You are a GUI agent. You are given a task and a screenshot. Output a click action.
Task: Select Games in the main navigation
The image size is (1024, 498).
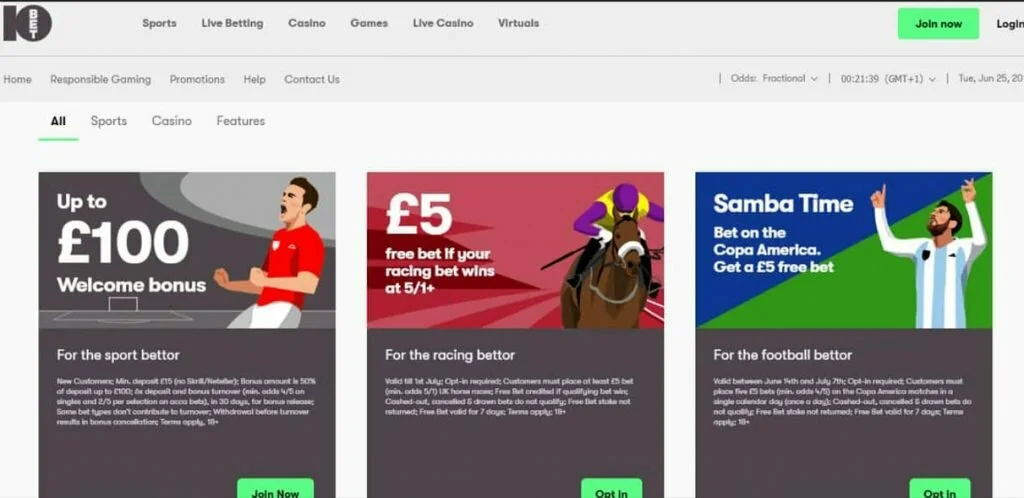coord(369,23)
